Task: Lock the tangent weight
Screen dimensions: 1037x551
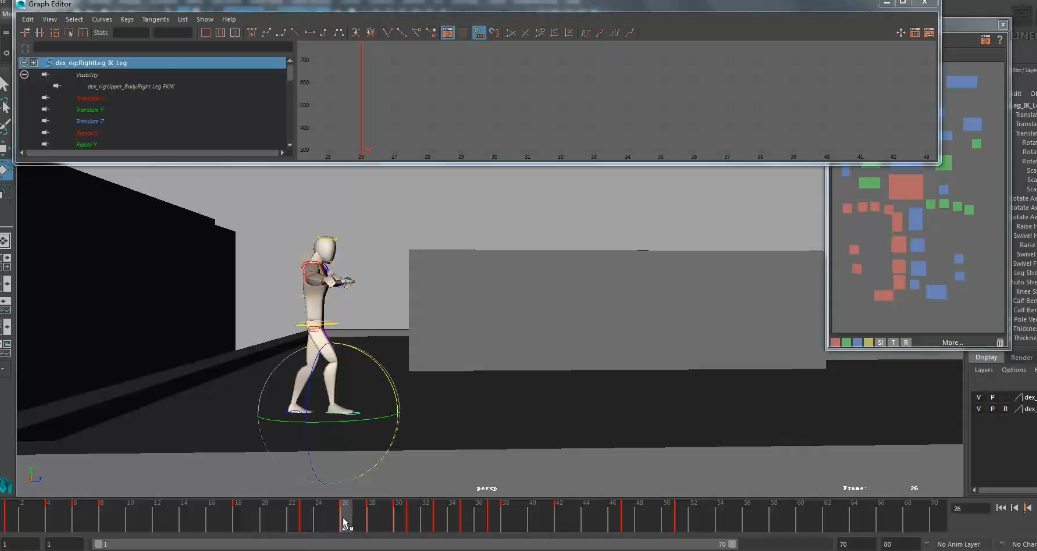Action: click(432, 32)
